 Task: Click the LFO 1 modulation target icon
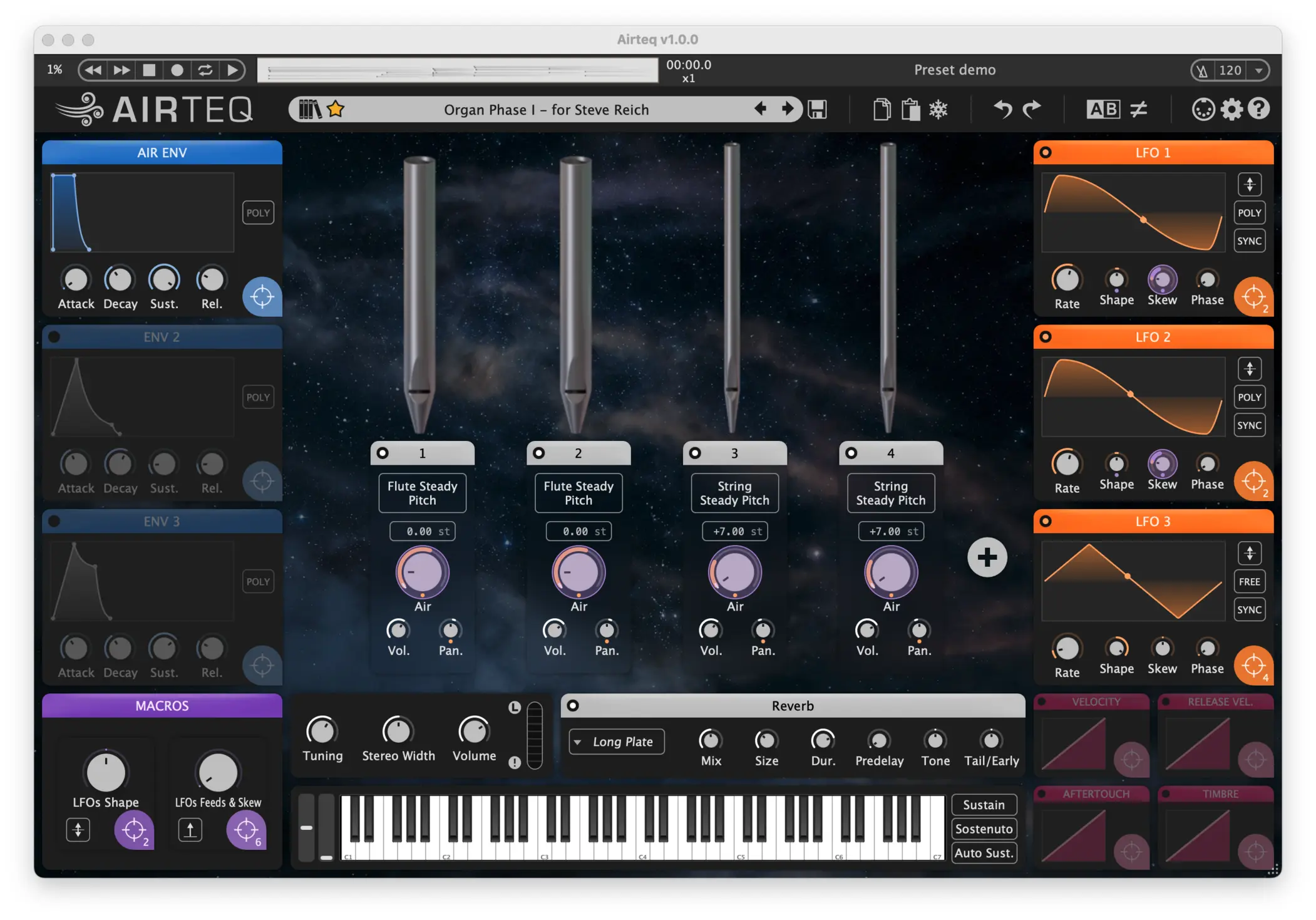[x=1253, y=296]
